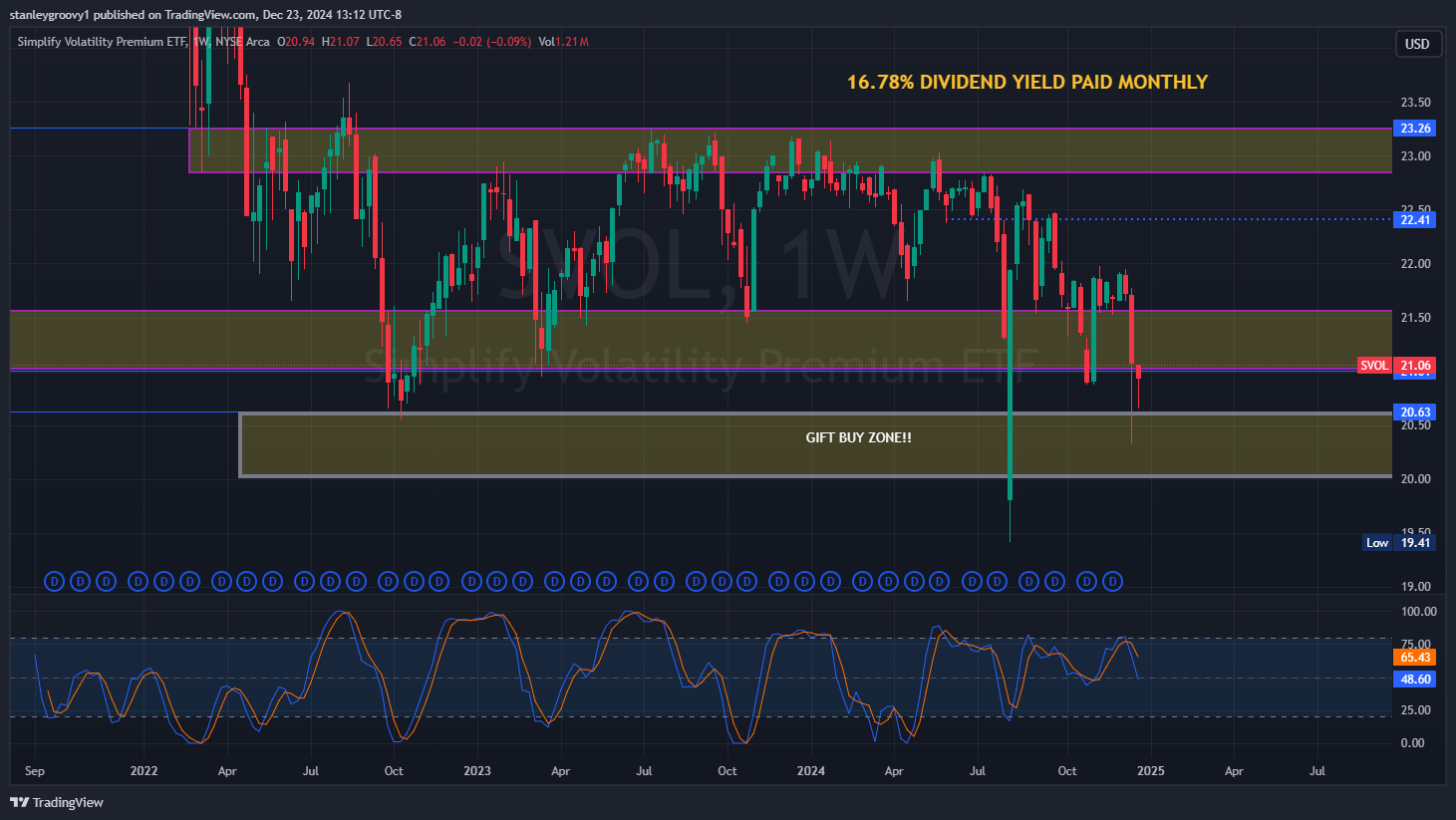
Task: Click 100.00 on the oscillator axis
Action: (x=1418, y=612)
